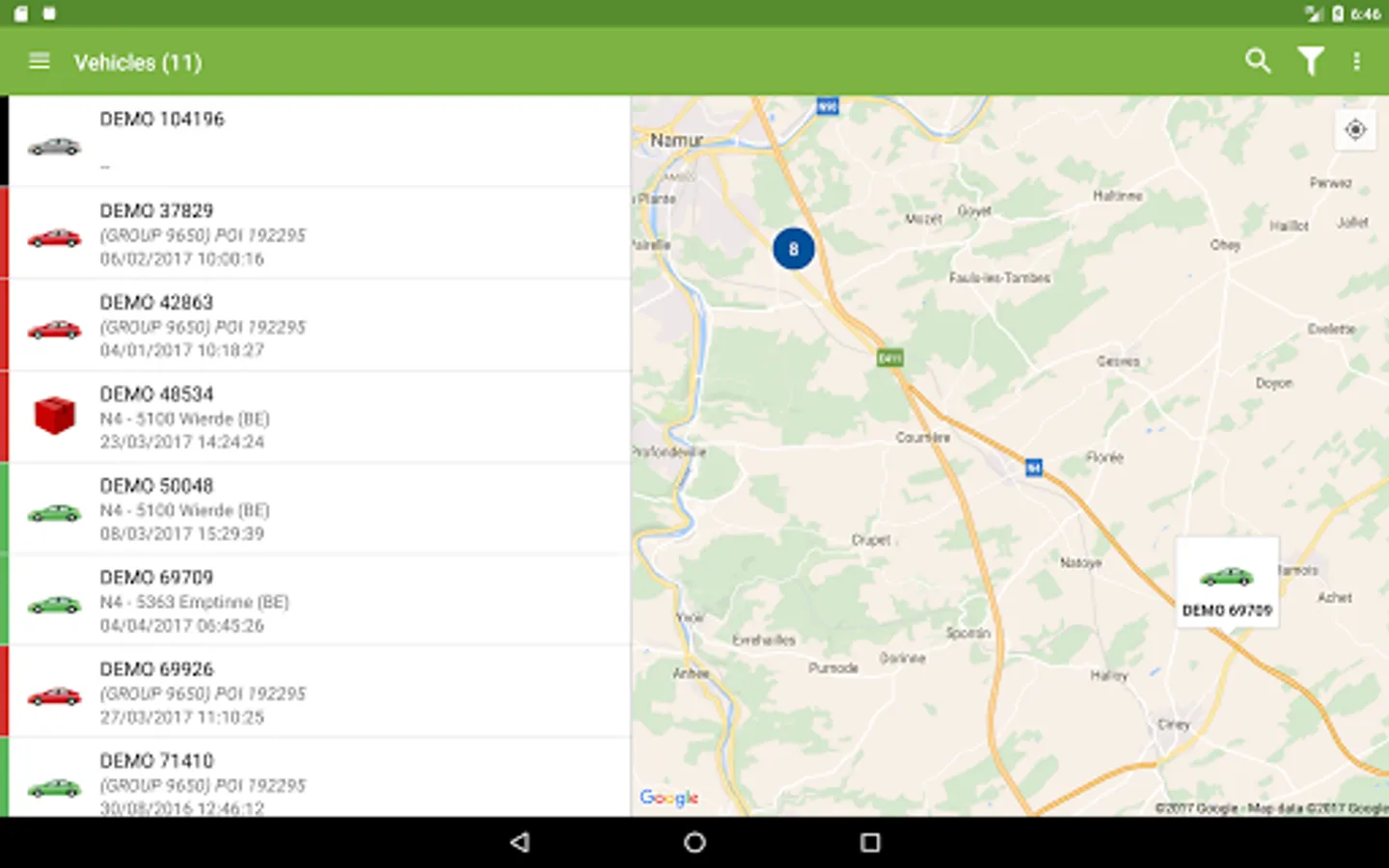Open the three-dot overflow menu

click(1356, 62)
